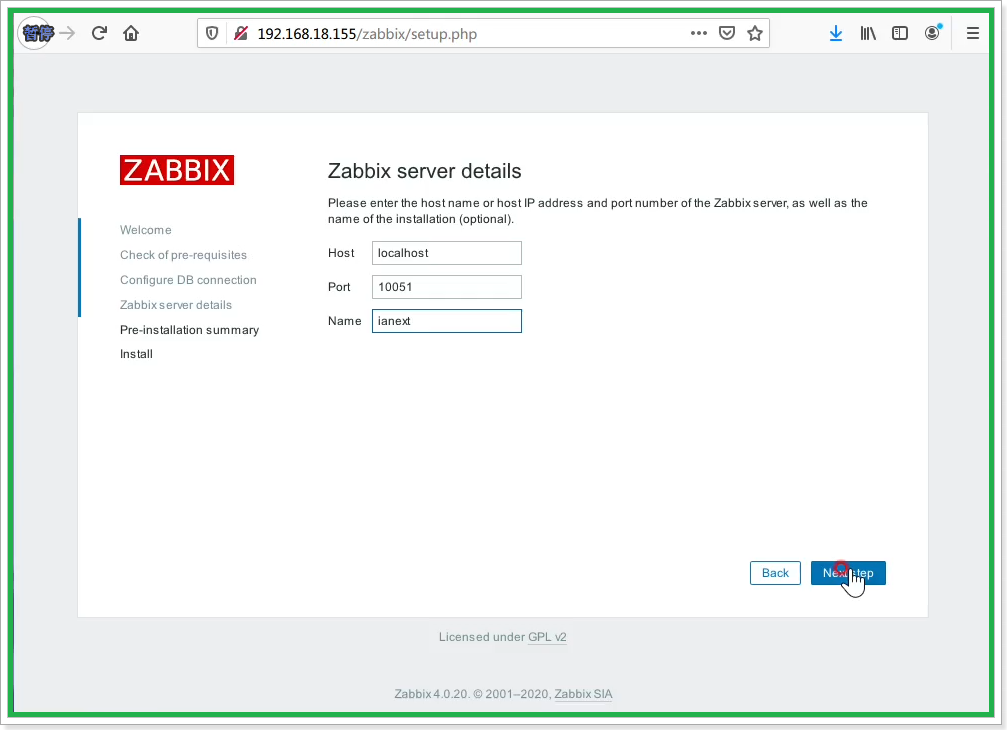Open the Firefox hamburger menu
The width and height of the screenshot is (1007, 730).
pos(973,33)
